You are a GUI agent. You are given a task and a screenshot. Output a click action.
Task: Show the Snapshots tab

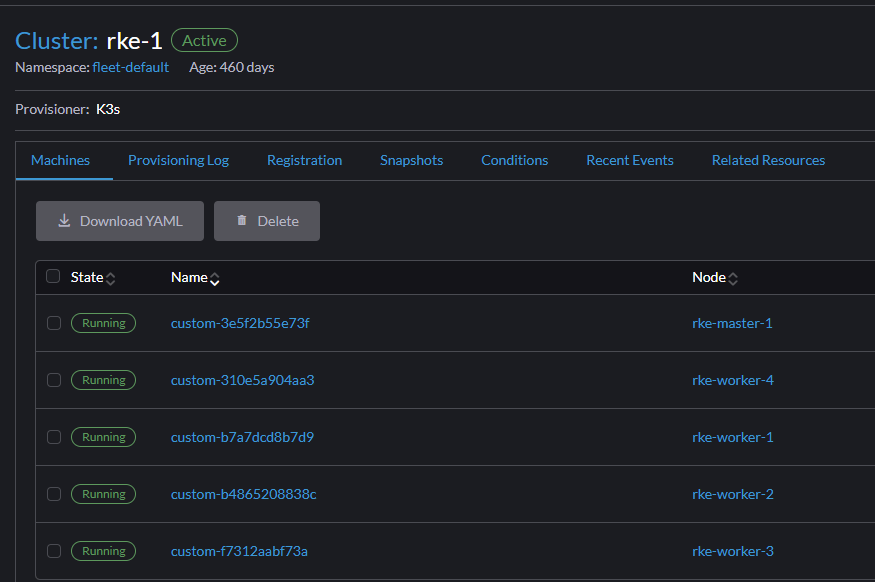(411, 160)
